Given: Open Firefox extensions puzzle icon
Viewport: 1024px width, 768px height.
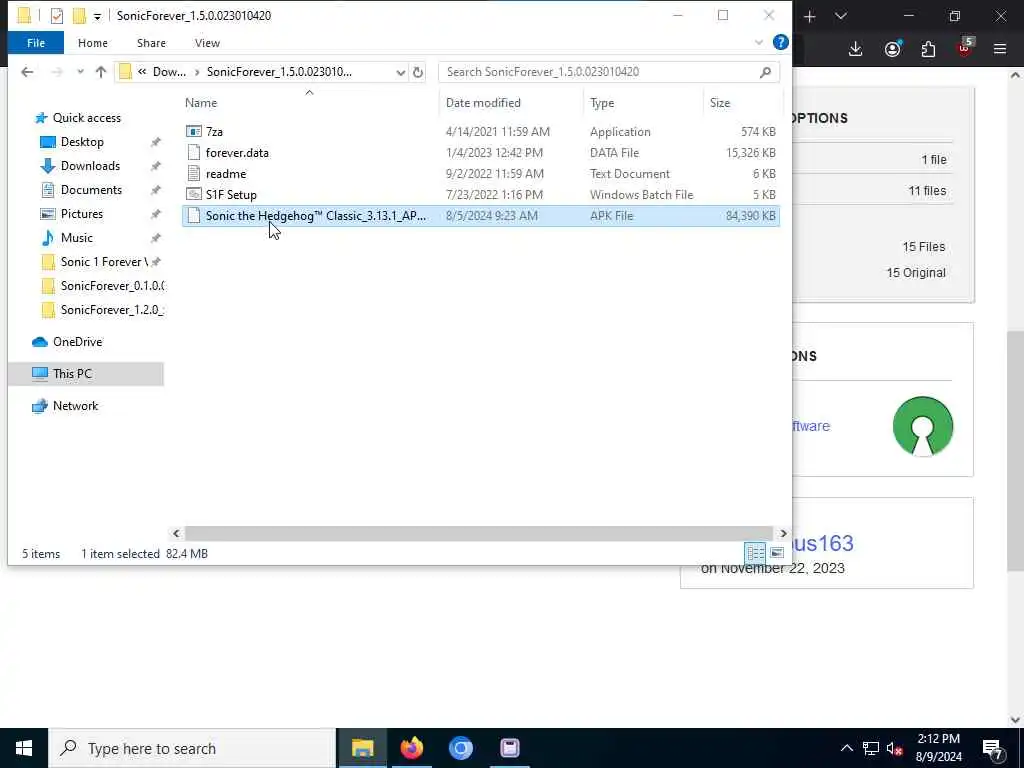Looking at the screenshot, I should coord(928,49).
